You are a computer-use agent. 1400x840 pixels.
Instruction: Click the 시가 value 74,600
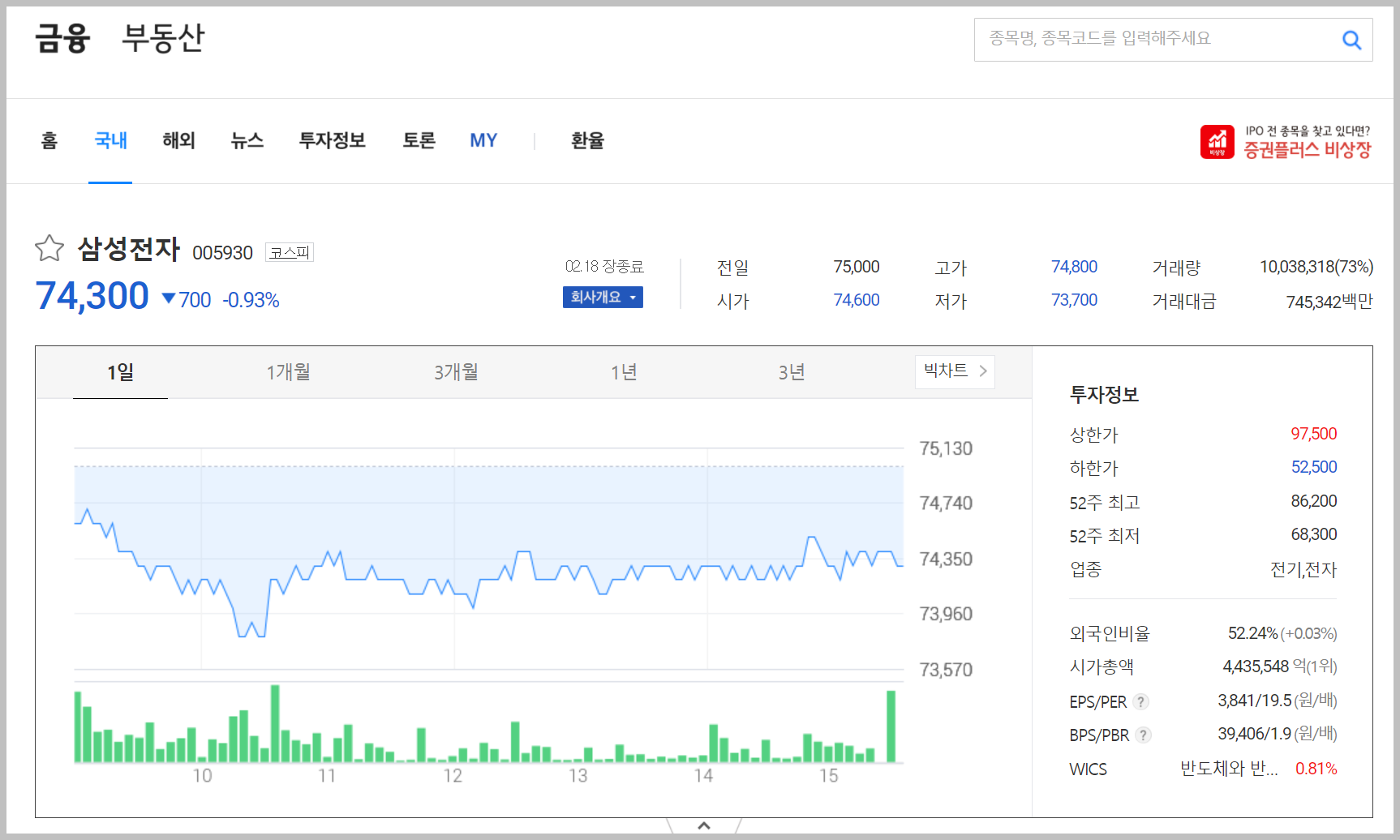pos(857,300)
